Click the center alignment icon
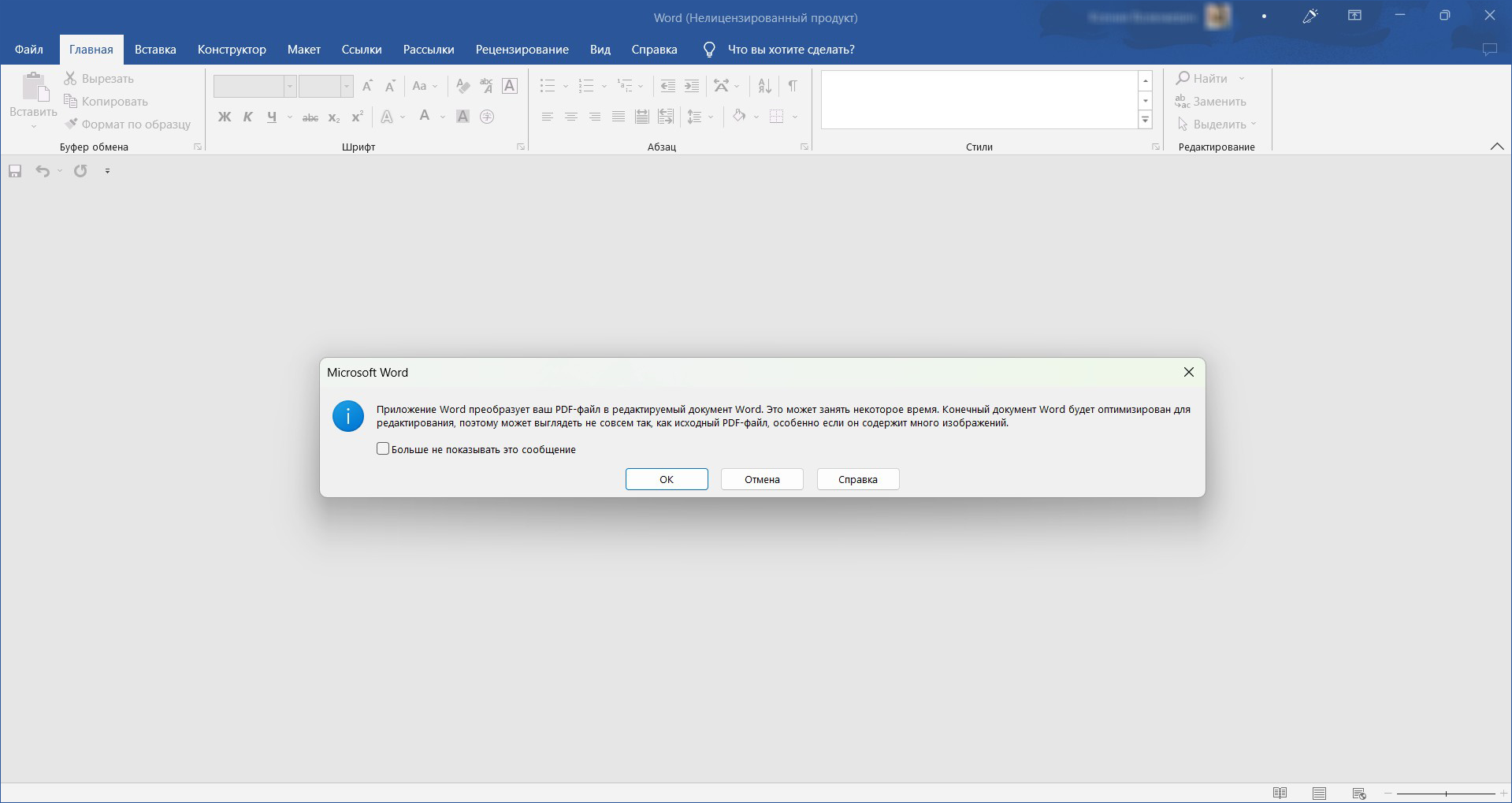The image size is (1512, 803). [571, 117]
